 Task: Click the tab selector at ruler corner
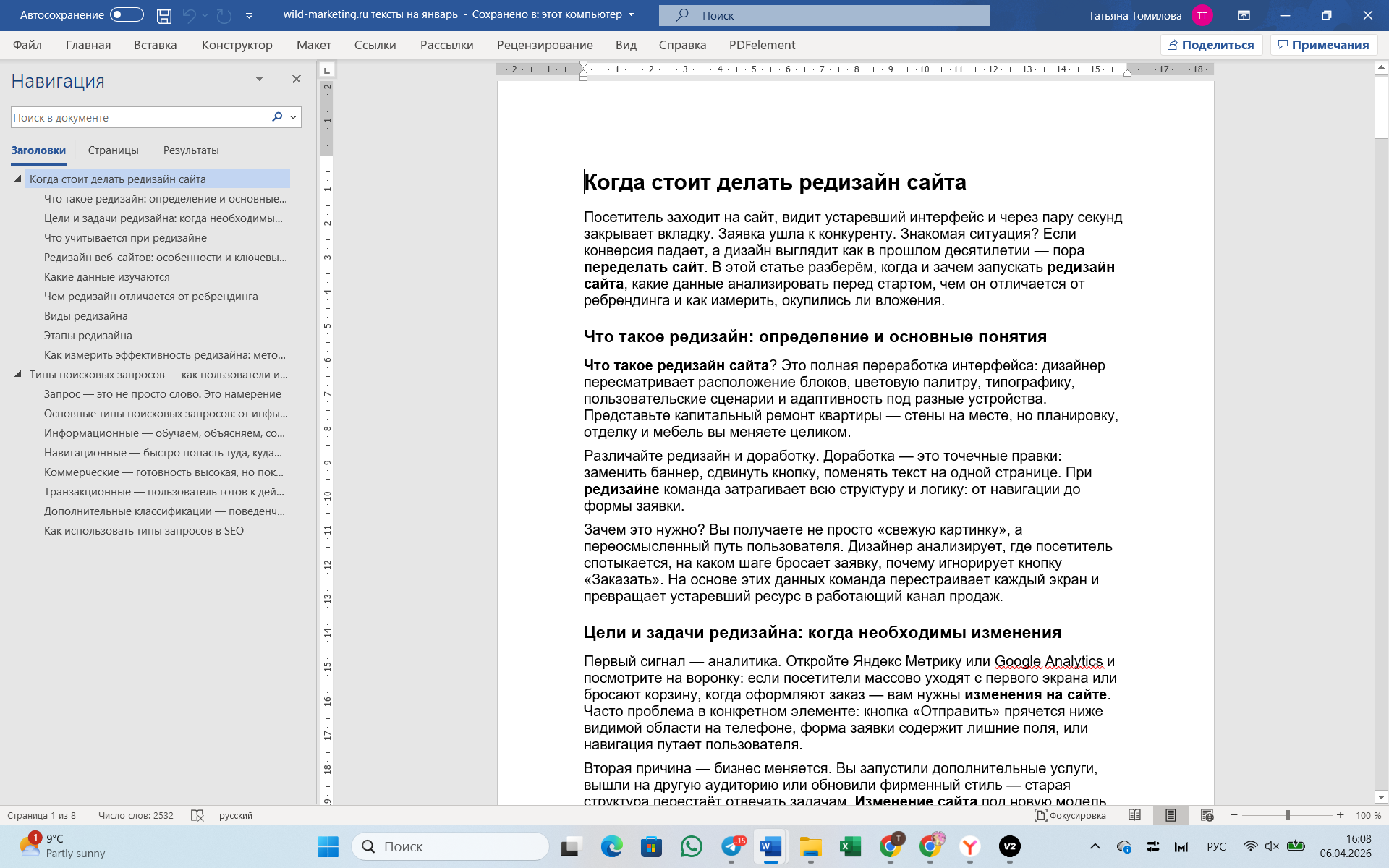(327, 70)
